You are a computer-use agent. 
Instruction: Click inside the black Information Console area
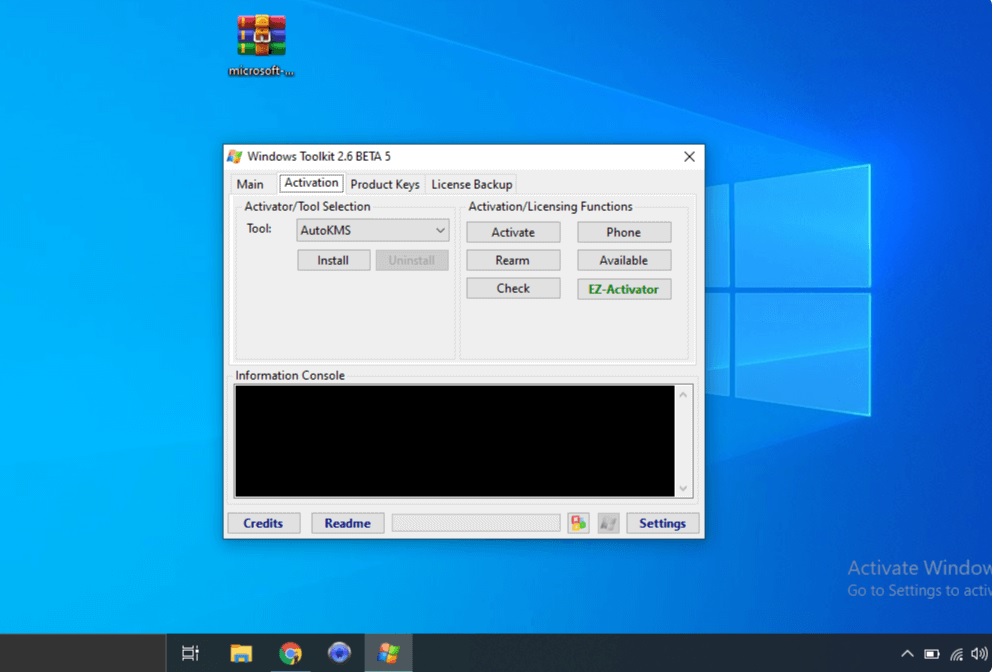tap(455, 441)
